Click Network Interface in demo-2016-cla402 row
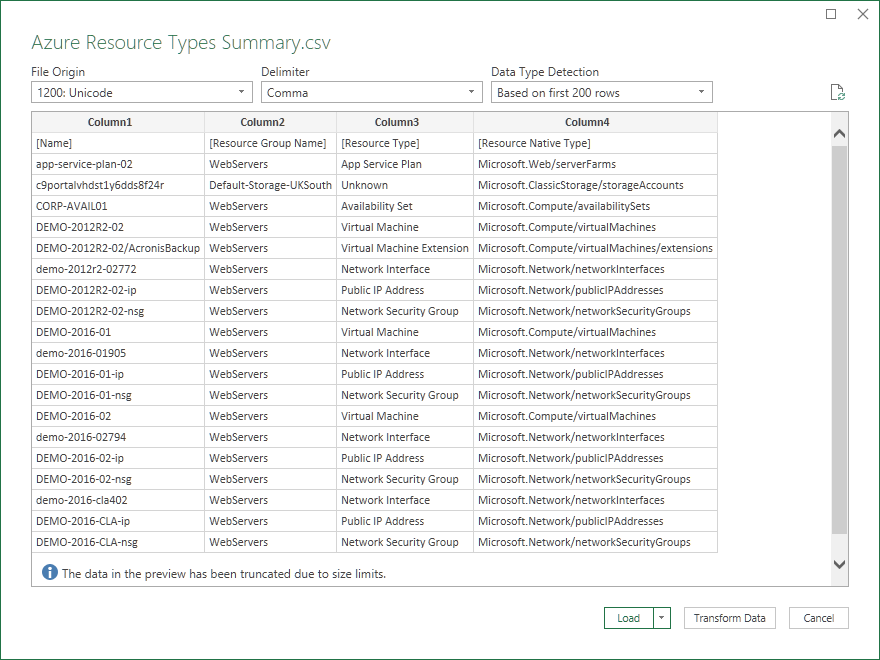Screen dimensions: 880x660 coord(405,500)
